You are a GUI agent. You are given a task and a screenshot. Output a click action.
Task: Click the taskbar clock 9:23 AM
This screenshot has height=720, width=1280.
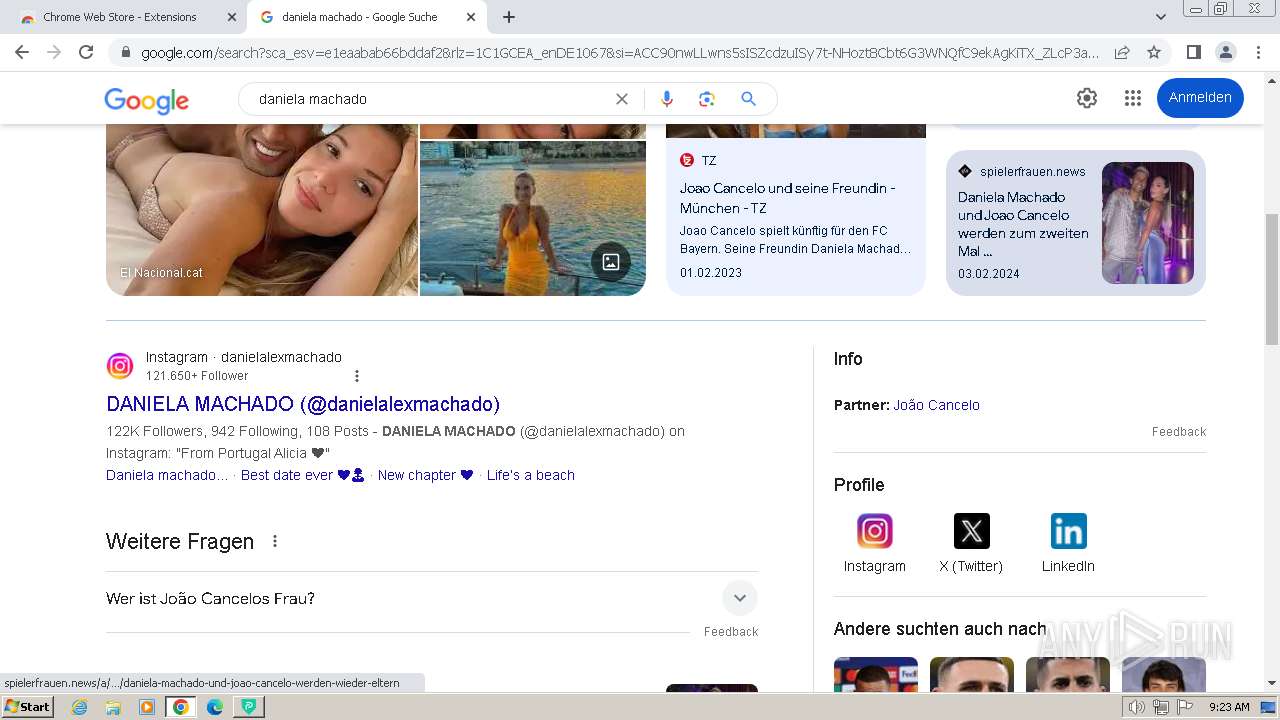(1229, 707)
